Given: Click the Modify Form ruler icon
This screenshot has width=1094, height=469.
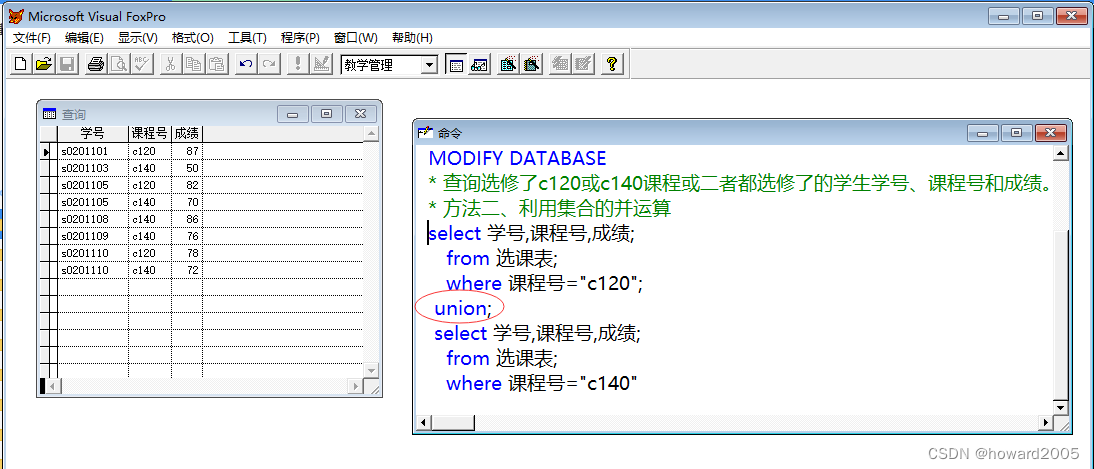Looking at the screenshot, I should [321, 64].
